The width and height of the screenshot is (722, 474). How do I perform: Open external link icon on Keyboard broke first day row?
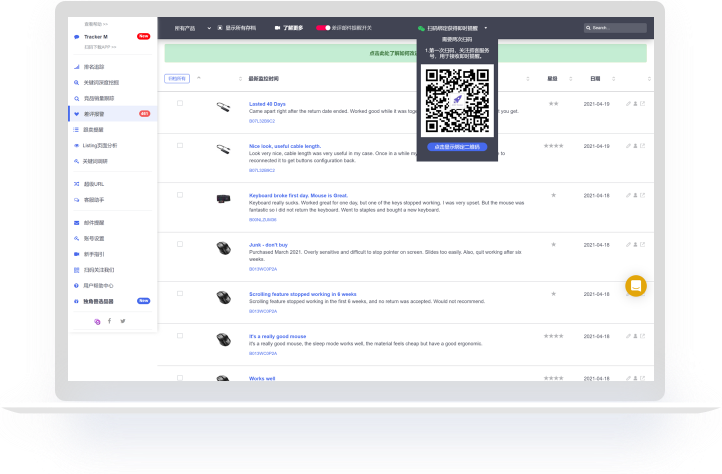(x=642, y=195)
